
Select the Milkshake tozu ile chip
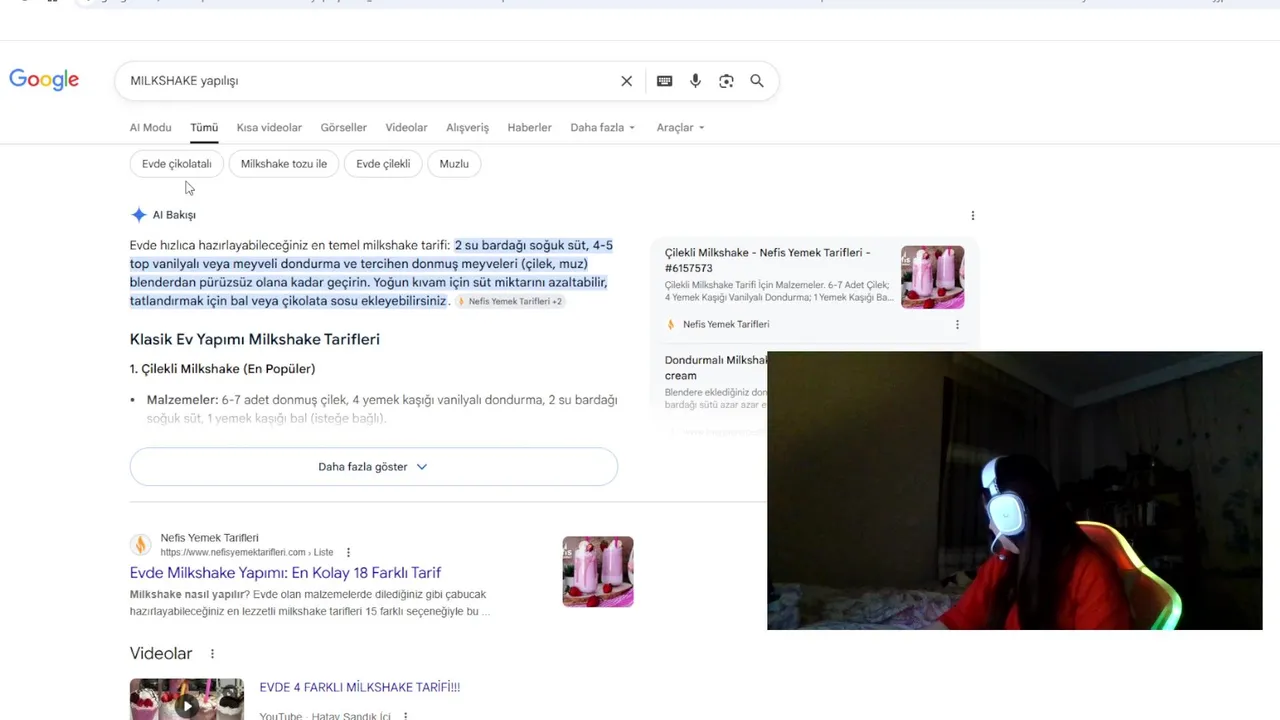284,164
